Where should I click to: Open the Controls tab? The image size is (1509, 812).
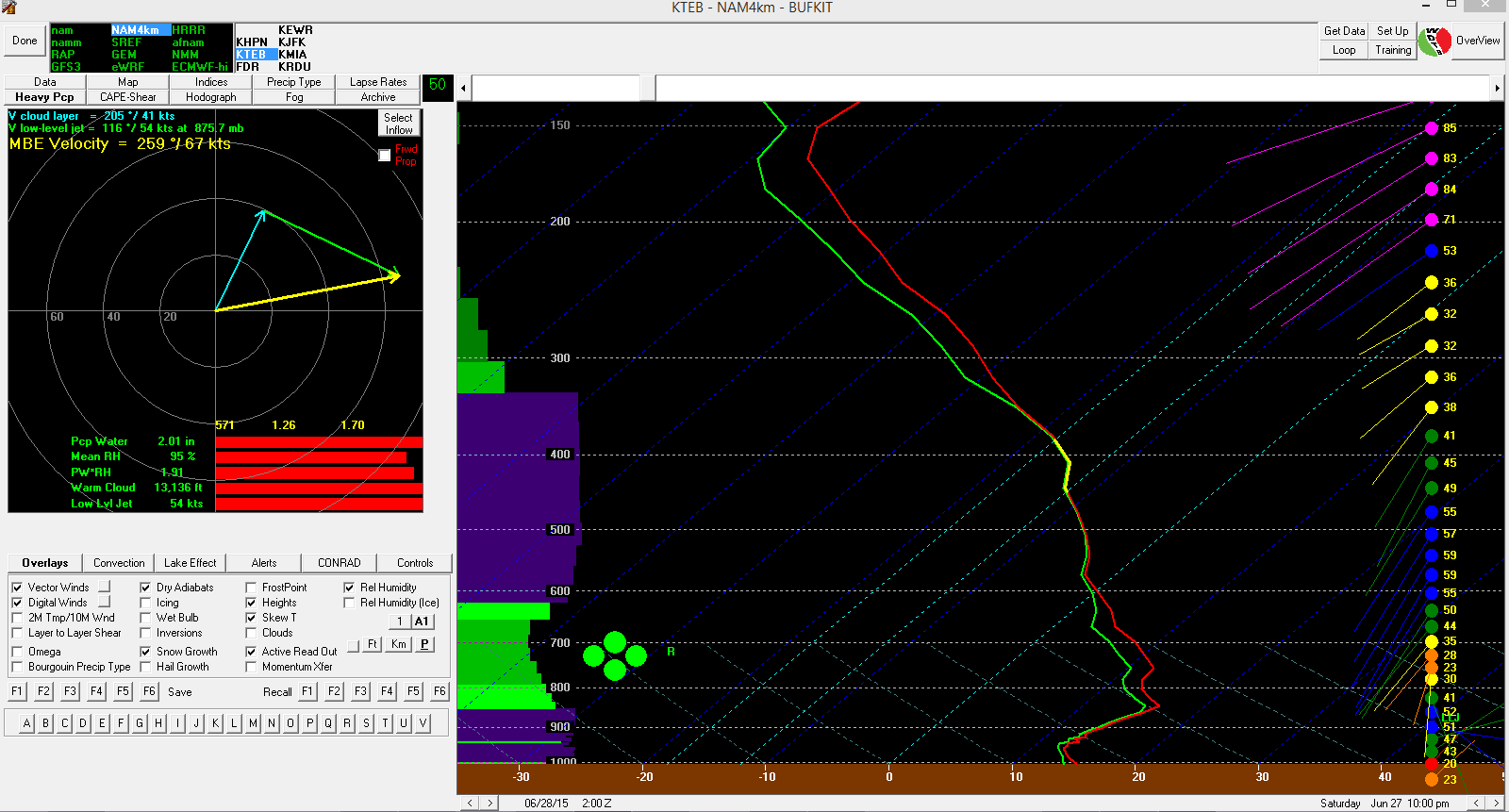point(415,563)
